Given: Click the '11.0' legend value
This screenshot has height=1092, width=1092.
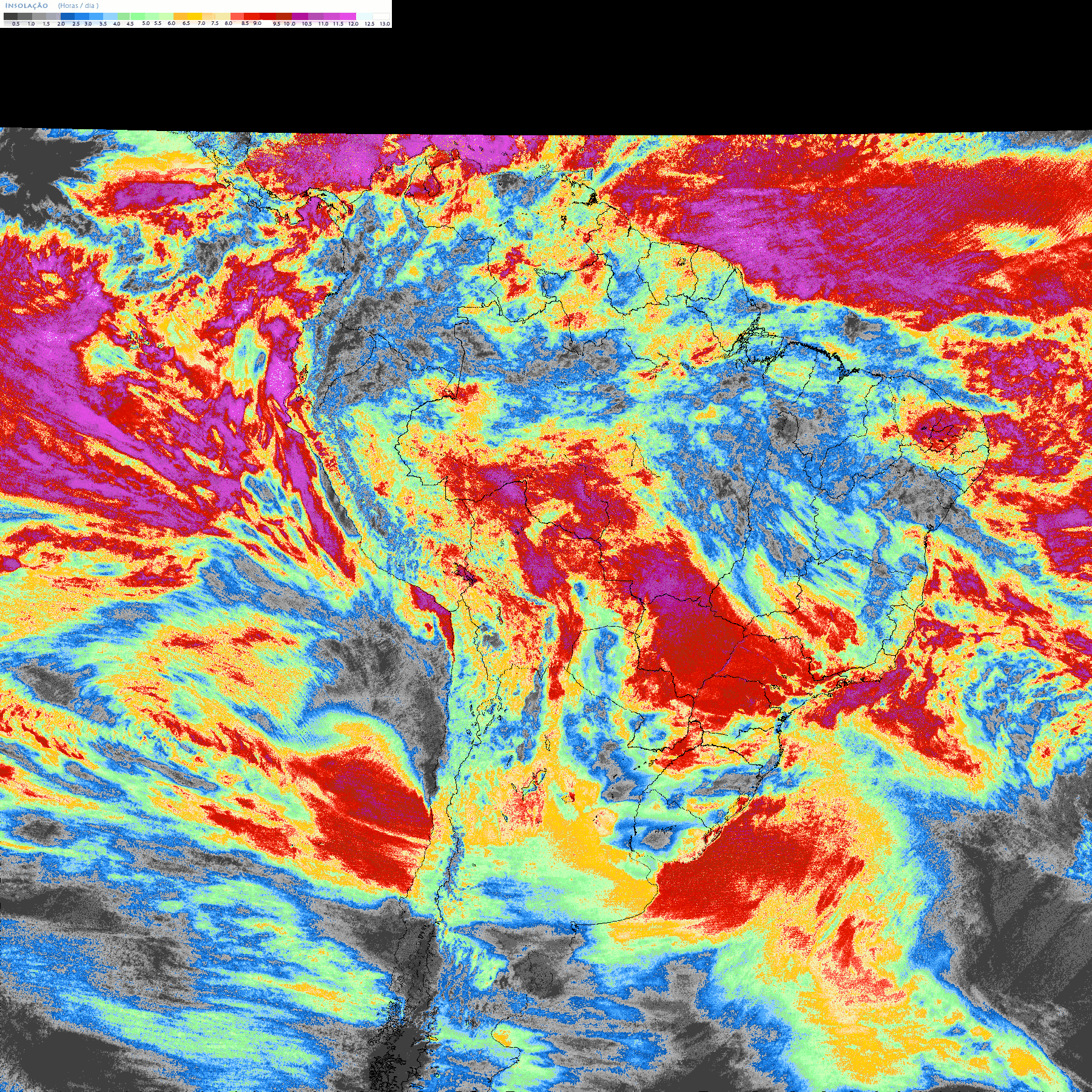Looking at the screenshot, I should (x=323, y=24).
